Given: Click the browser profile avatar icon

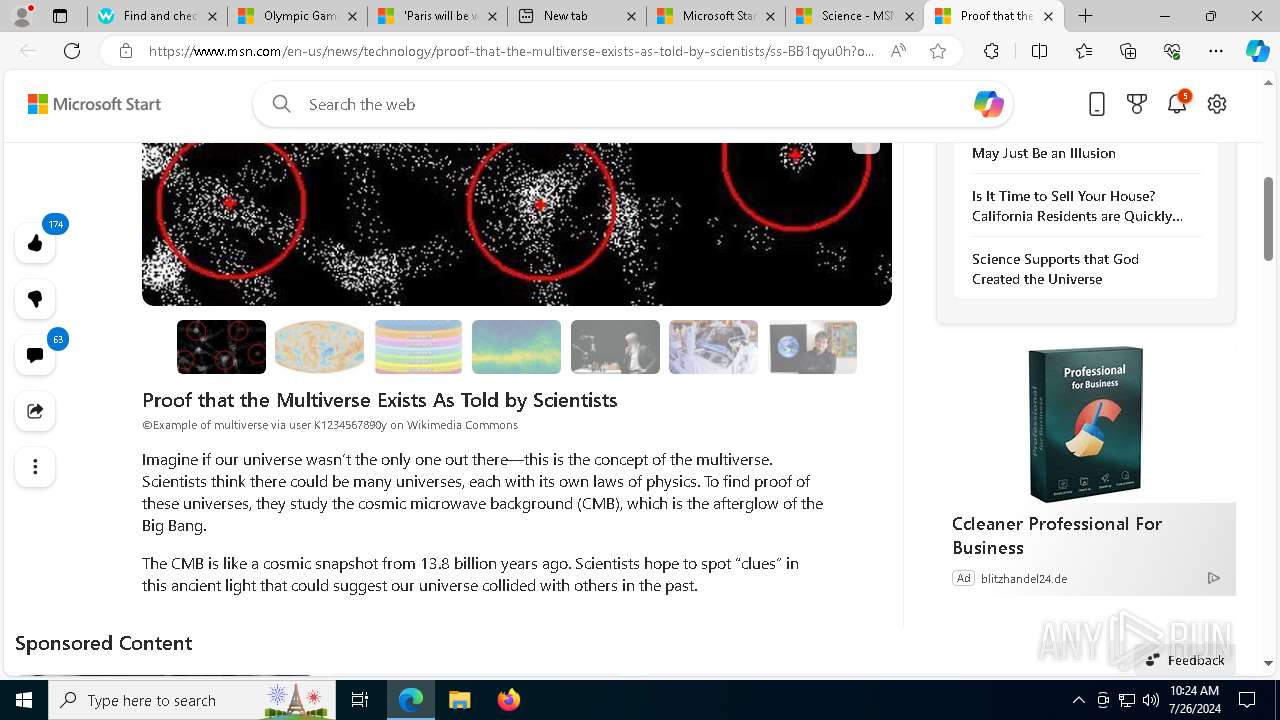Looking at the screenshot, I should [22, 16].
